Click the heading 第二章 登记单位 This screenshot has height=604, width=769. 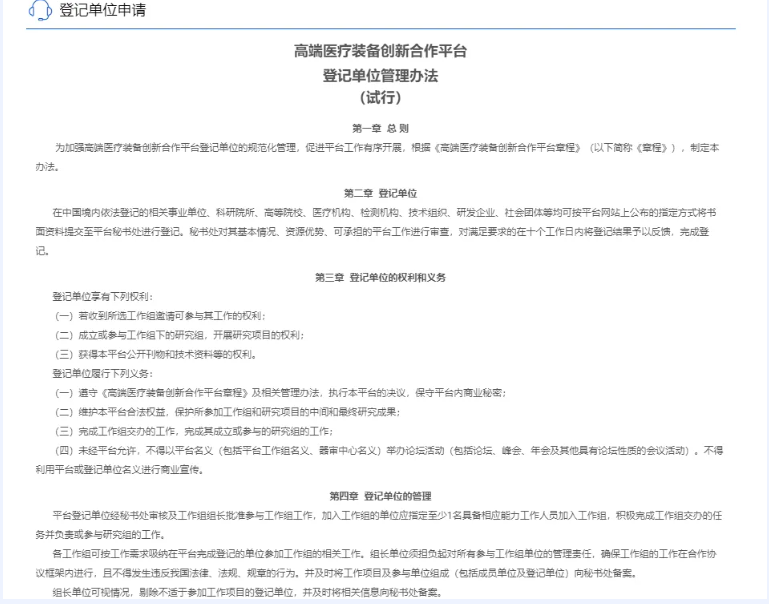pyautogui.click(x=380, y=193)
